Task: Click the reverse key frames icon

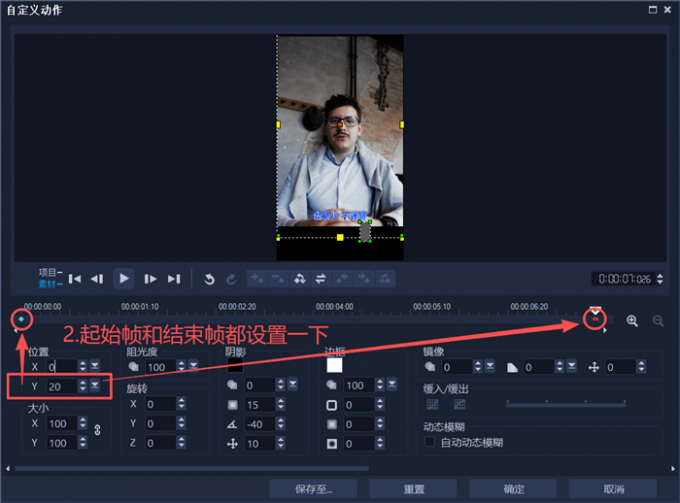Action: pyautogui.click(x=300, y=278)
